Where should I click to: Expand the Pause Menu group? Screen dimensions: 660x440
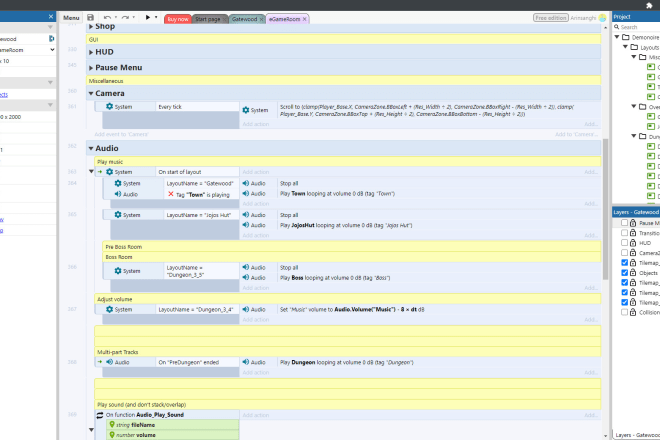91,68
